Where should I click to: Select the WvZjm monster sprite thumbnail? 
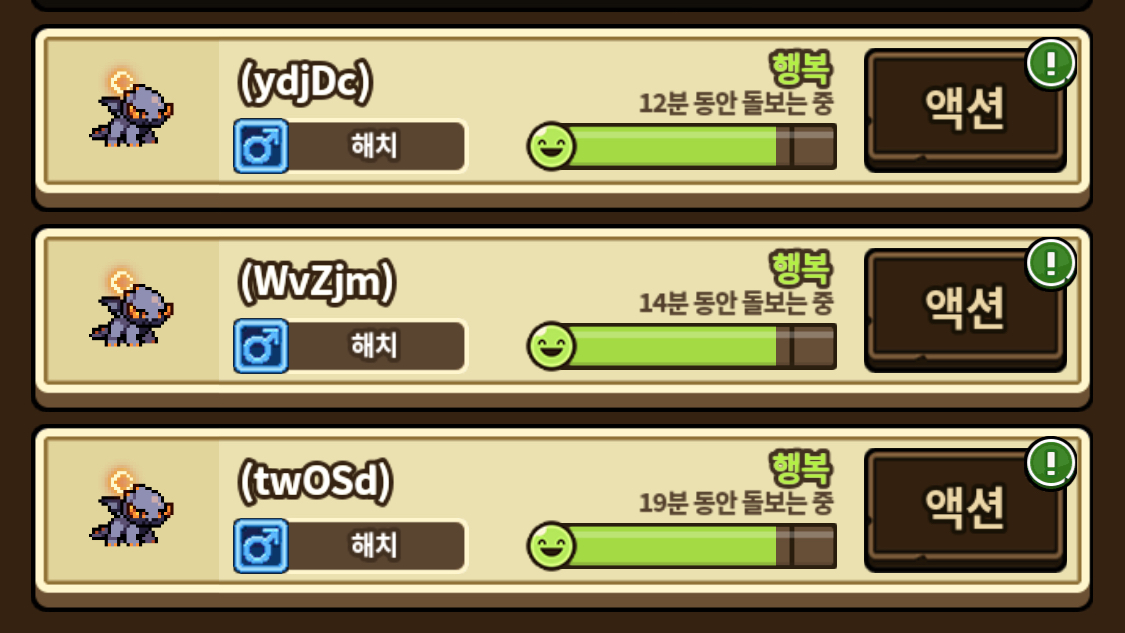tap(131, 308)
